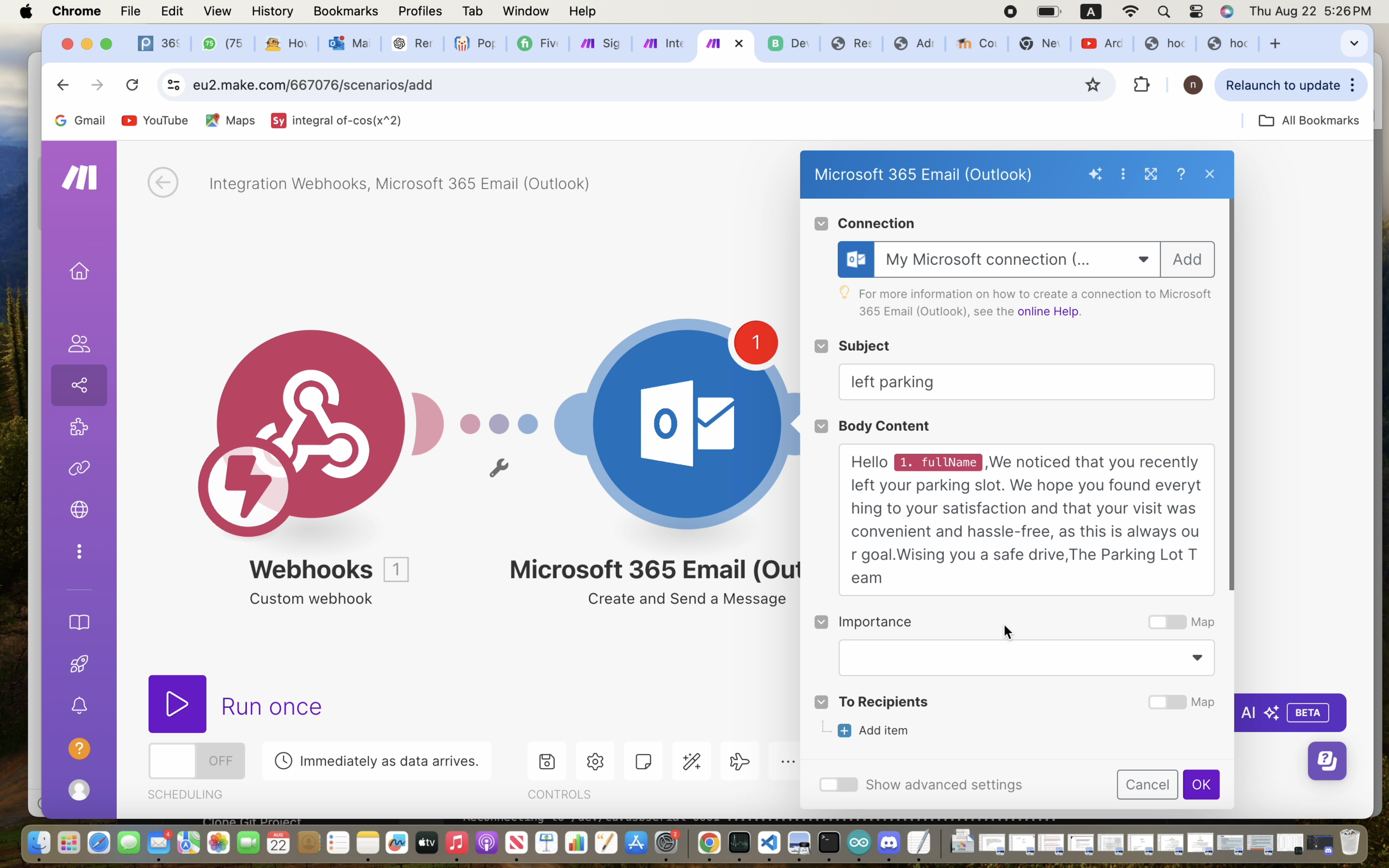Open the Bookmarks menu
Screen dimensions: 1389x868
point(346,11)
